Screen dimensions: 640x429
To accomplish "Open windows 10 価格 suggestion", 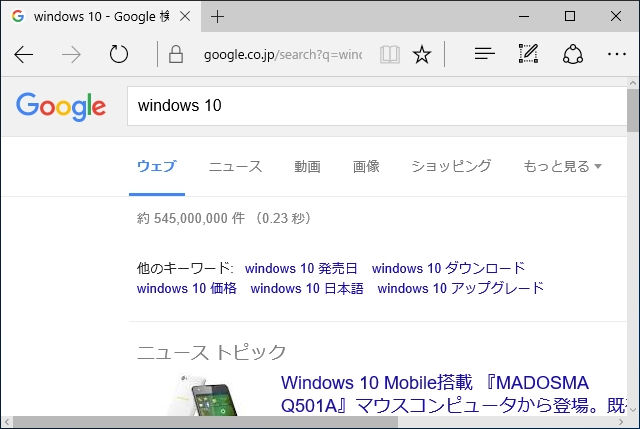I will pyautogui.click(x=187, y=288).
